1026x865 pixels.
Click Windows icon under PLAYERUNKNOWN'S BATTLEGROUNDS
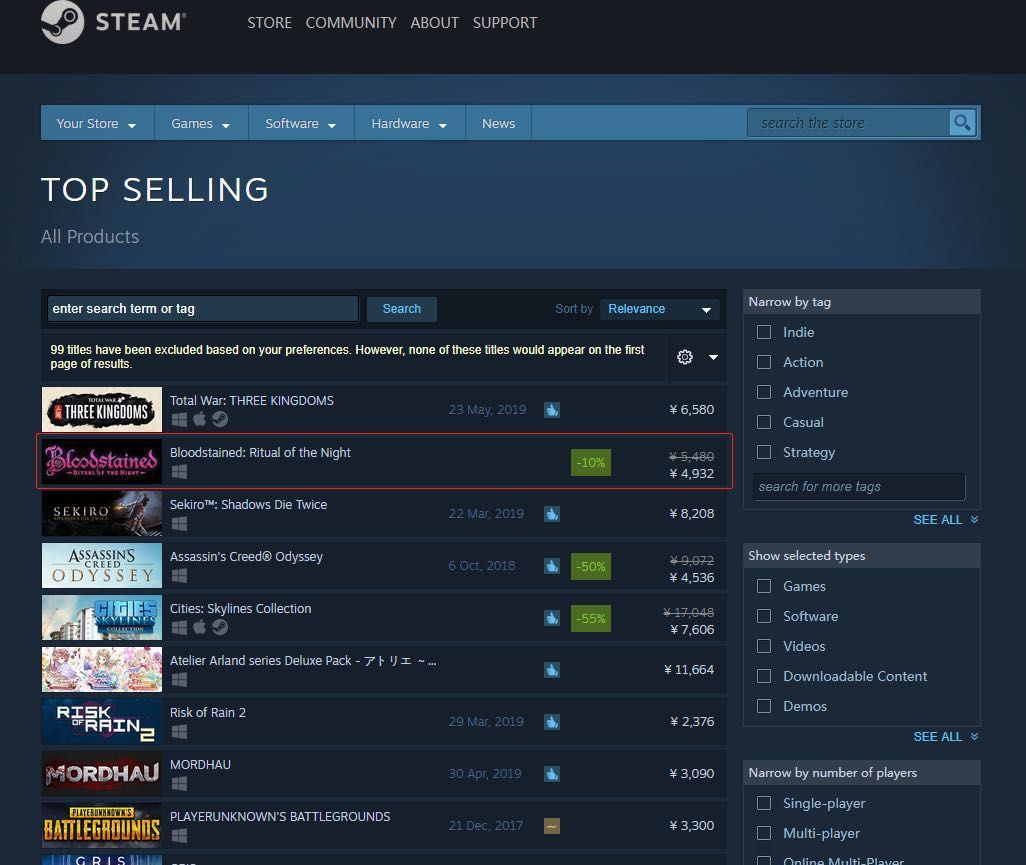(x=179, y=835)
